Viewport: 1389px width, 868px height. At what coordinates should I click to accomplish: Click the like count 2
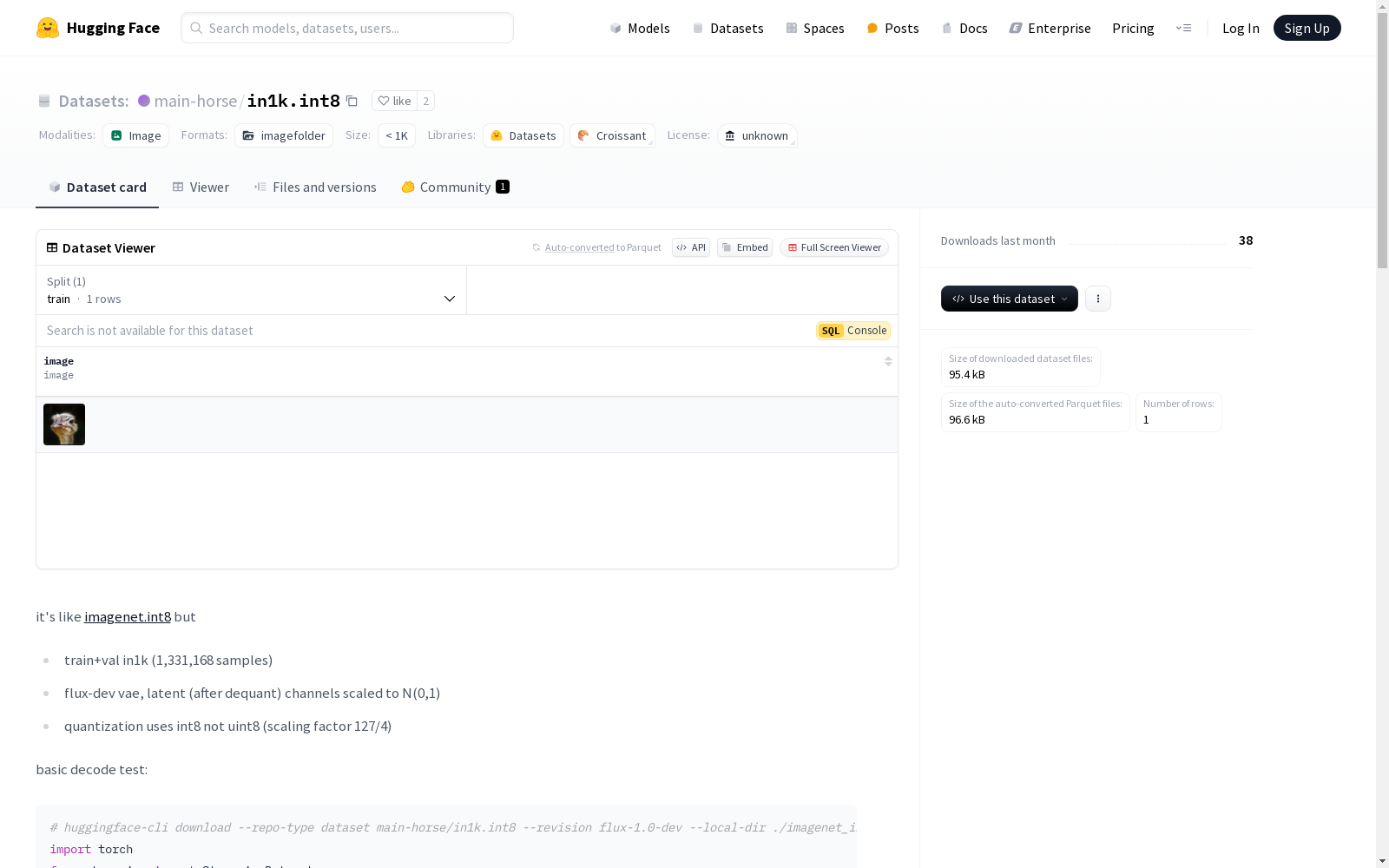pyautogui.click(x=425, y=101)
